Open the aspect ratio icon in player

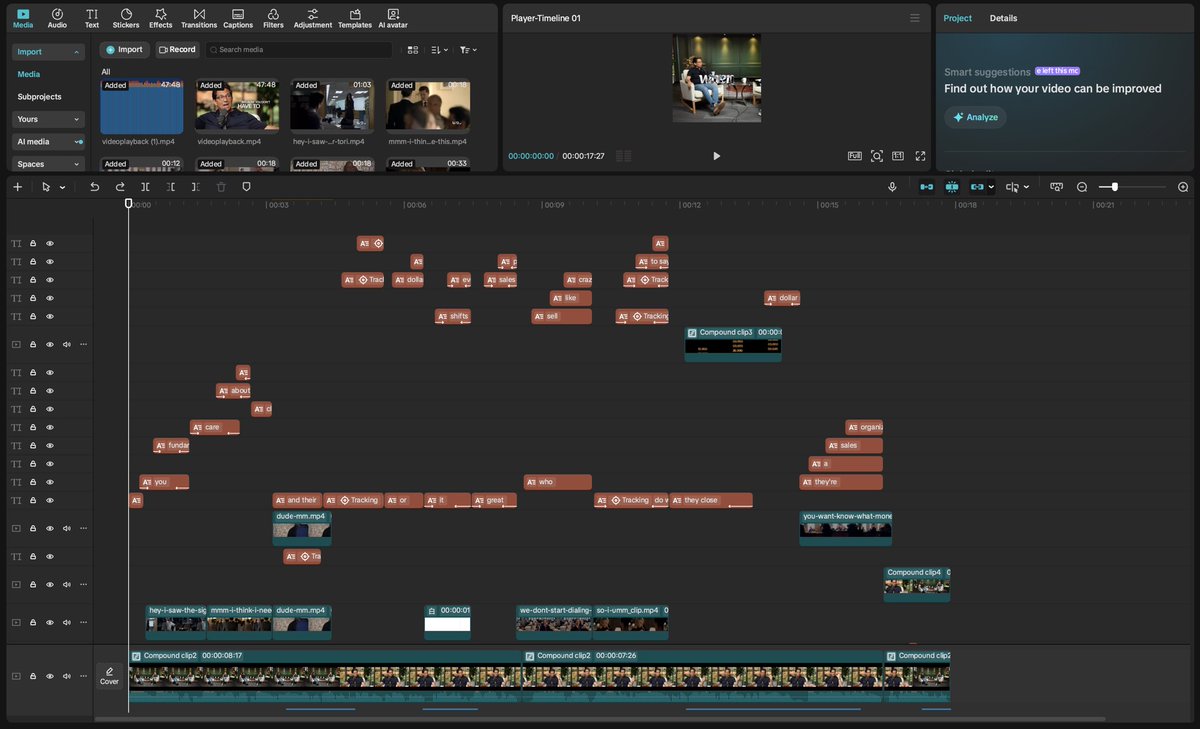point(898,156)
